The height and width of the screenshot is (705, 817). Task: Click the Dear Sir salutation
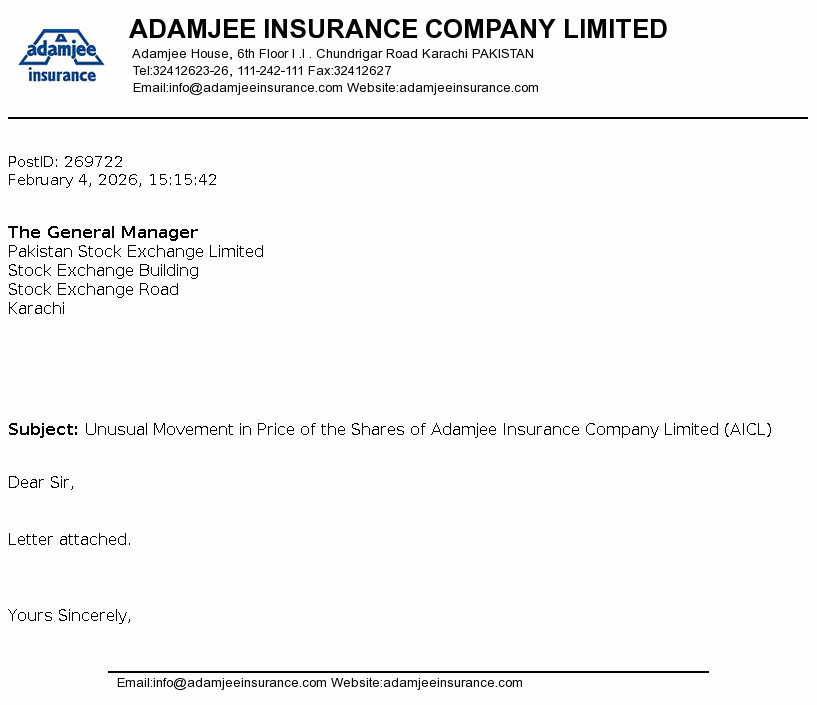[41, 483]
